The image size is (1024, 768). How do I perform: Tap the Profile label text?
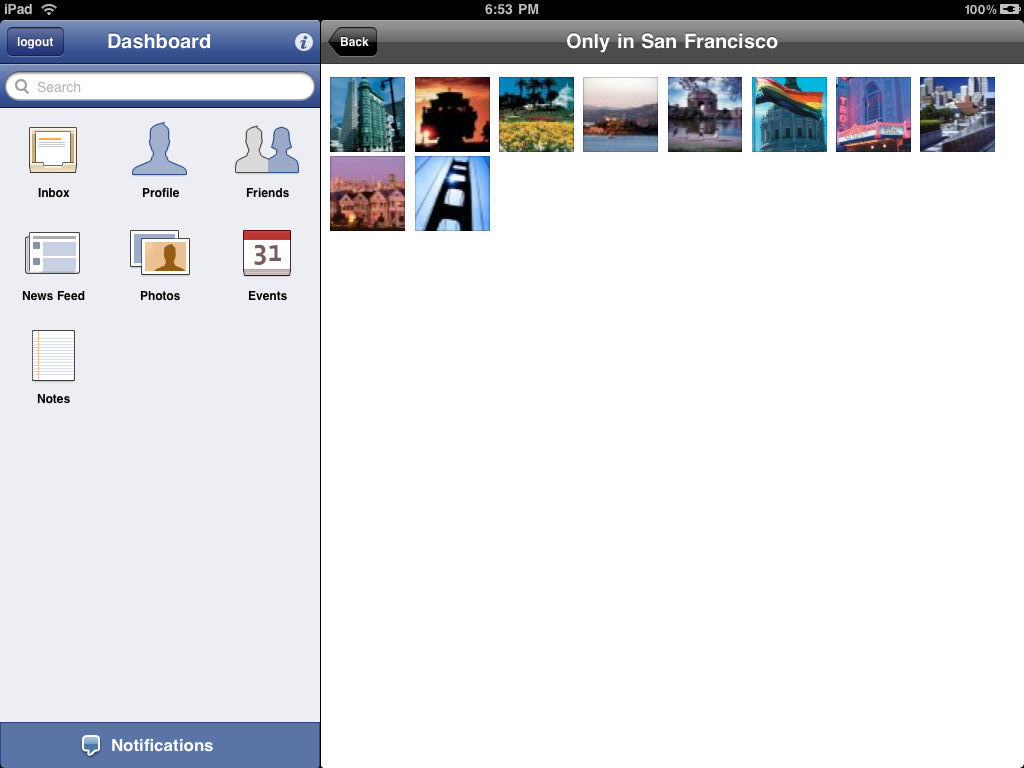(161, 193)
